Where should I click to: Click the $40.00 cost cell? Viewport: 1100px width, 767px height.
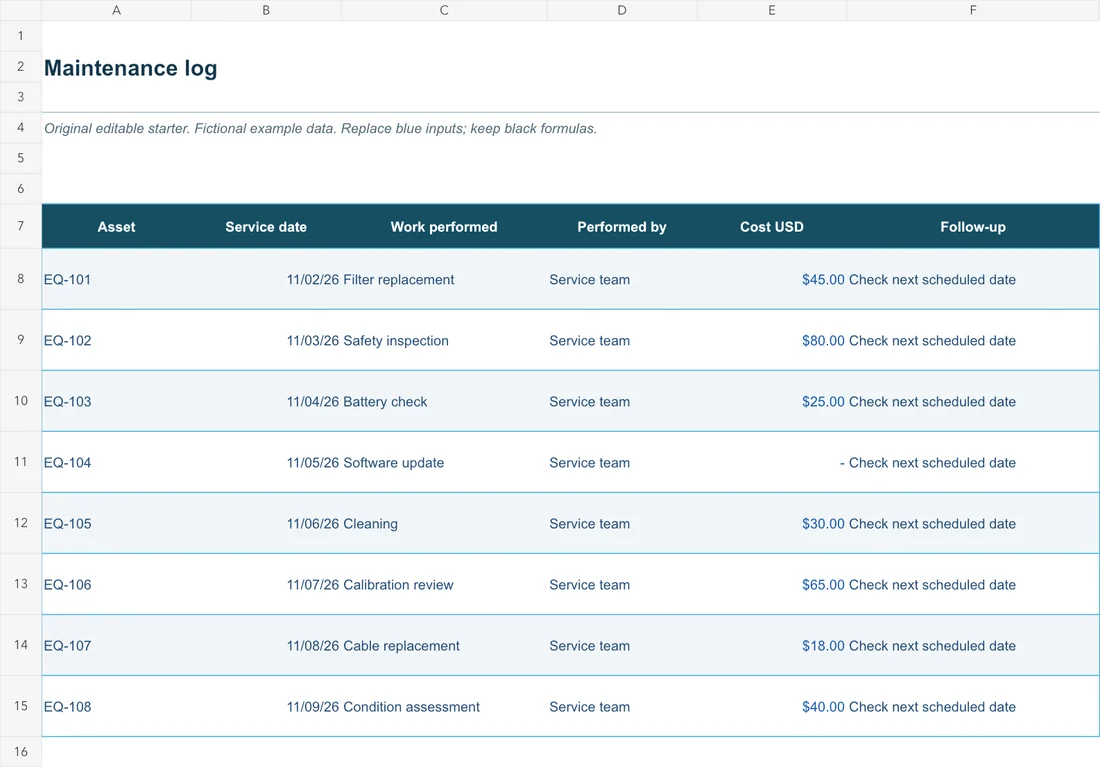tap(772, 707)
